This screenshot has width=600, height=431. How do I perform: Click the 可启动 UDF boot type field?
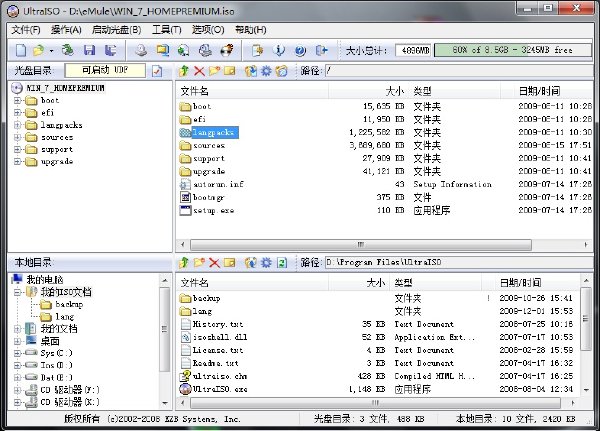(x=105, y=70)
